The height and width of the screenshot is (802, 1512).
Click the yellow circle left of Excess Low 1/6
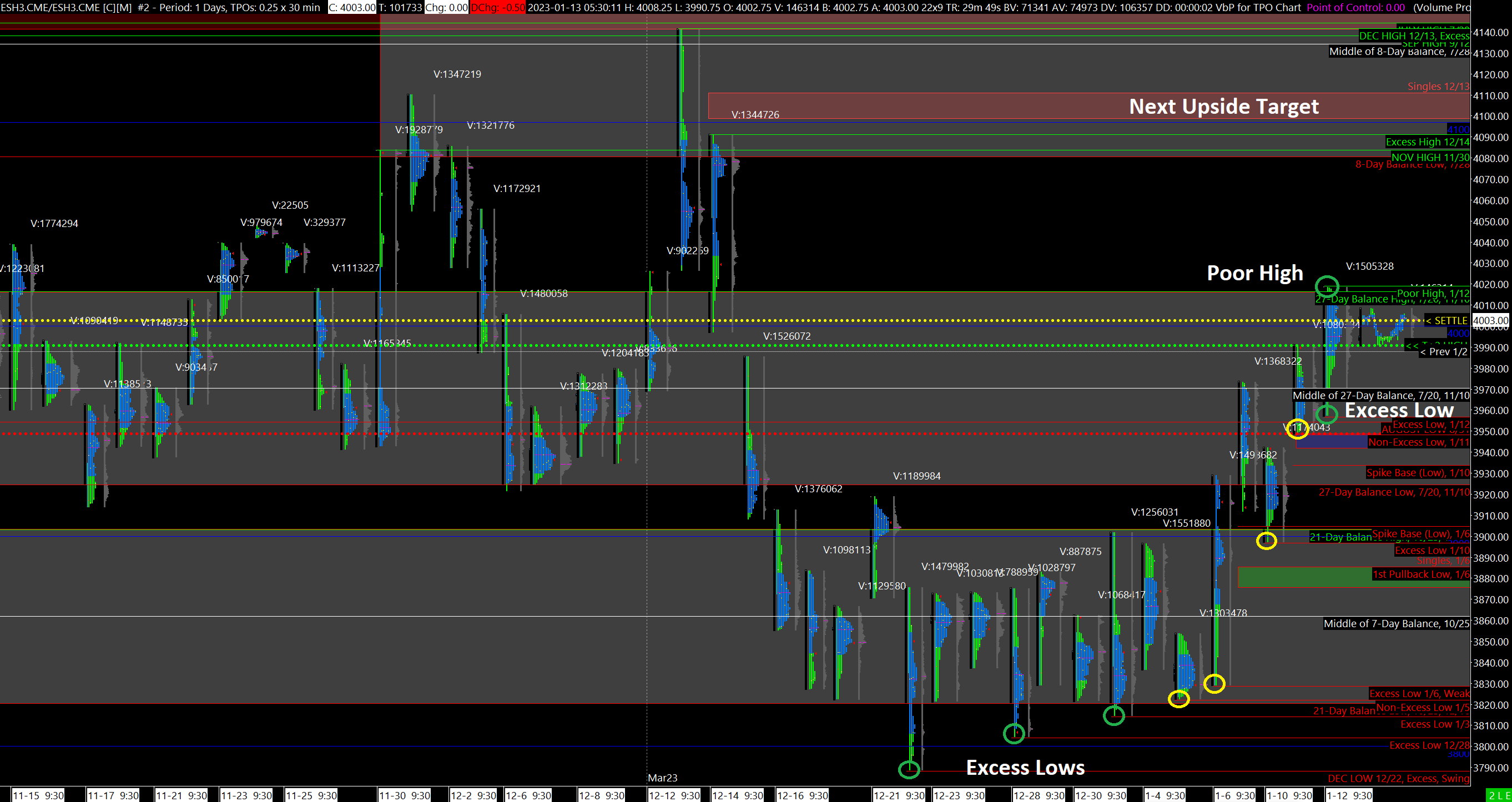click(x=1214, y=683)
